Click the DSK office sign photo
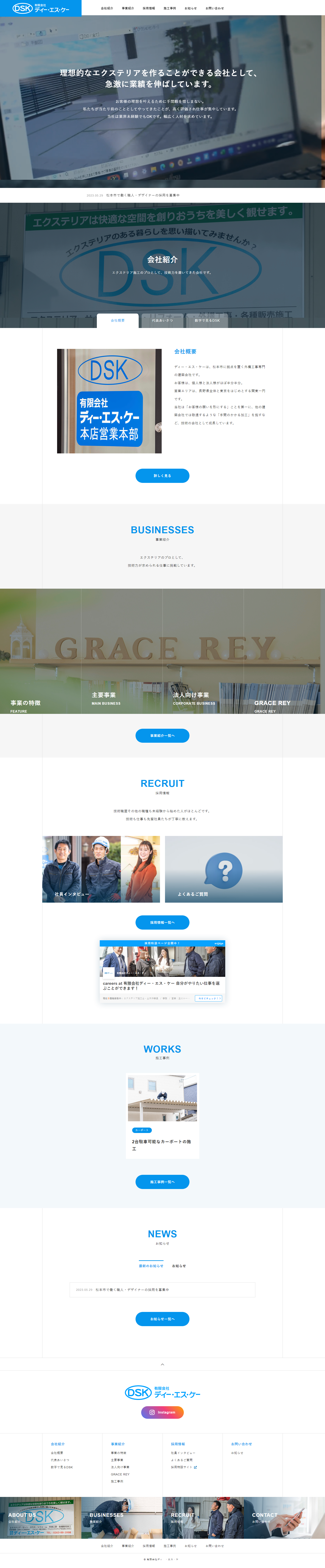 click(x=110, y=401)
